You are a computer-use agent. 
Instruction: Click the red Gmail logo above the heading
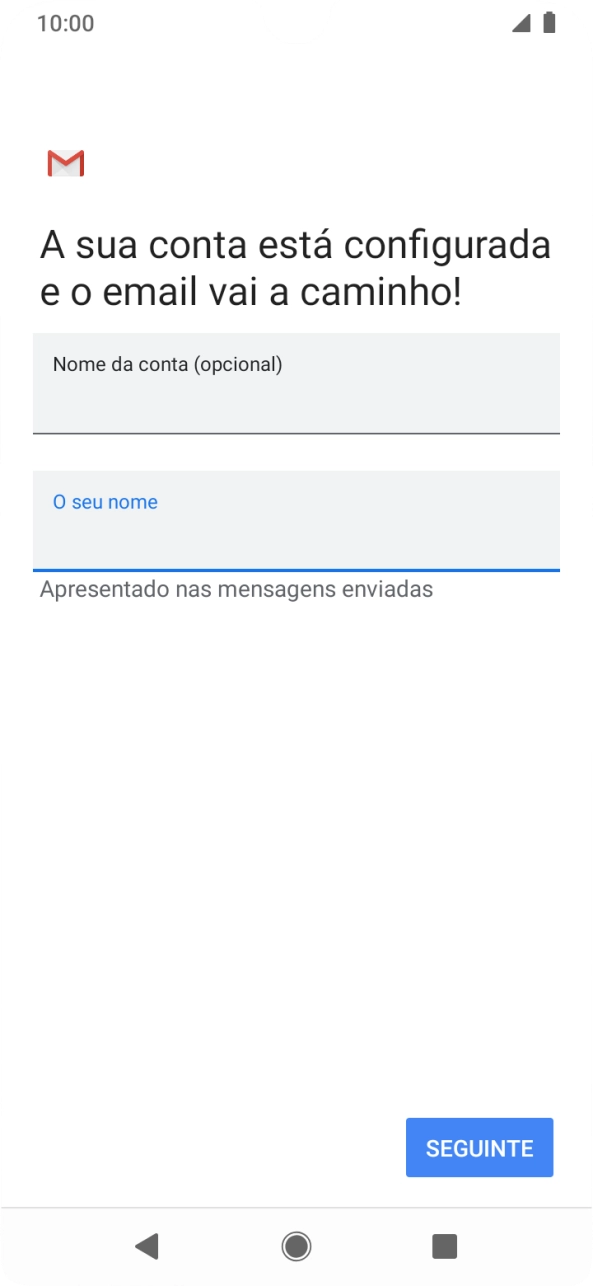point(66,162)
